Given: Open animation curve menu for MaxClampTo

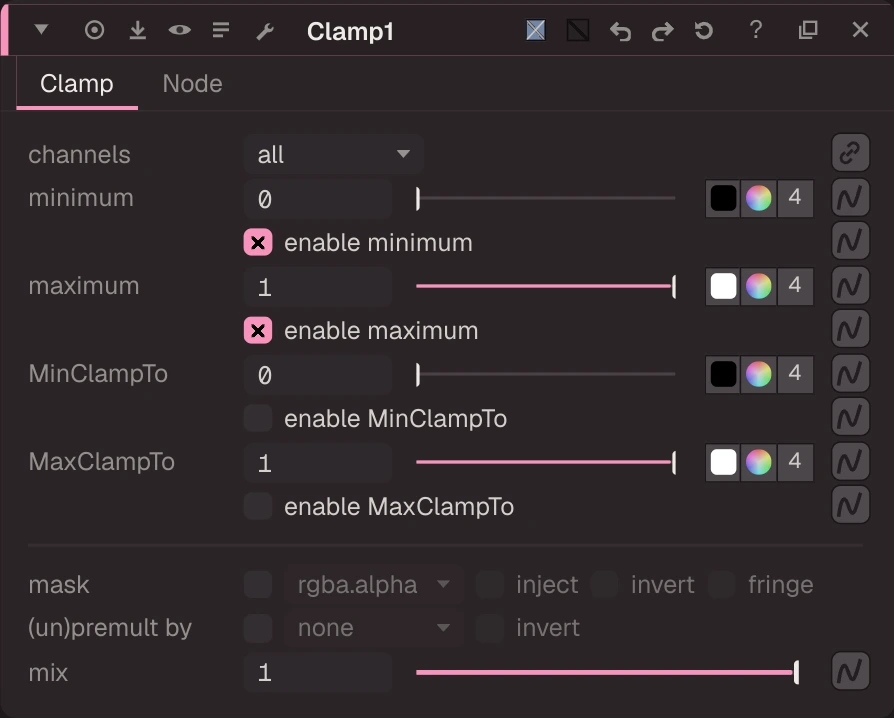Looking at the screenshot, I should [x=850, y=461].
